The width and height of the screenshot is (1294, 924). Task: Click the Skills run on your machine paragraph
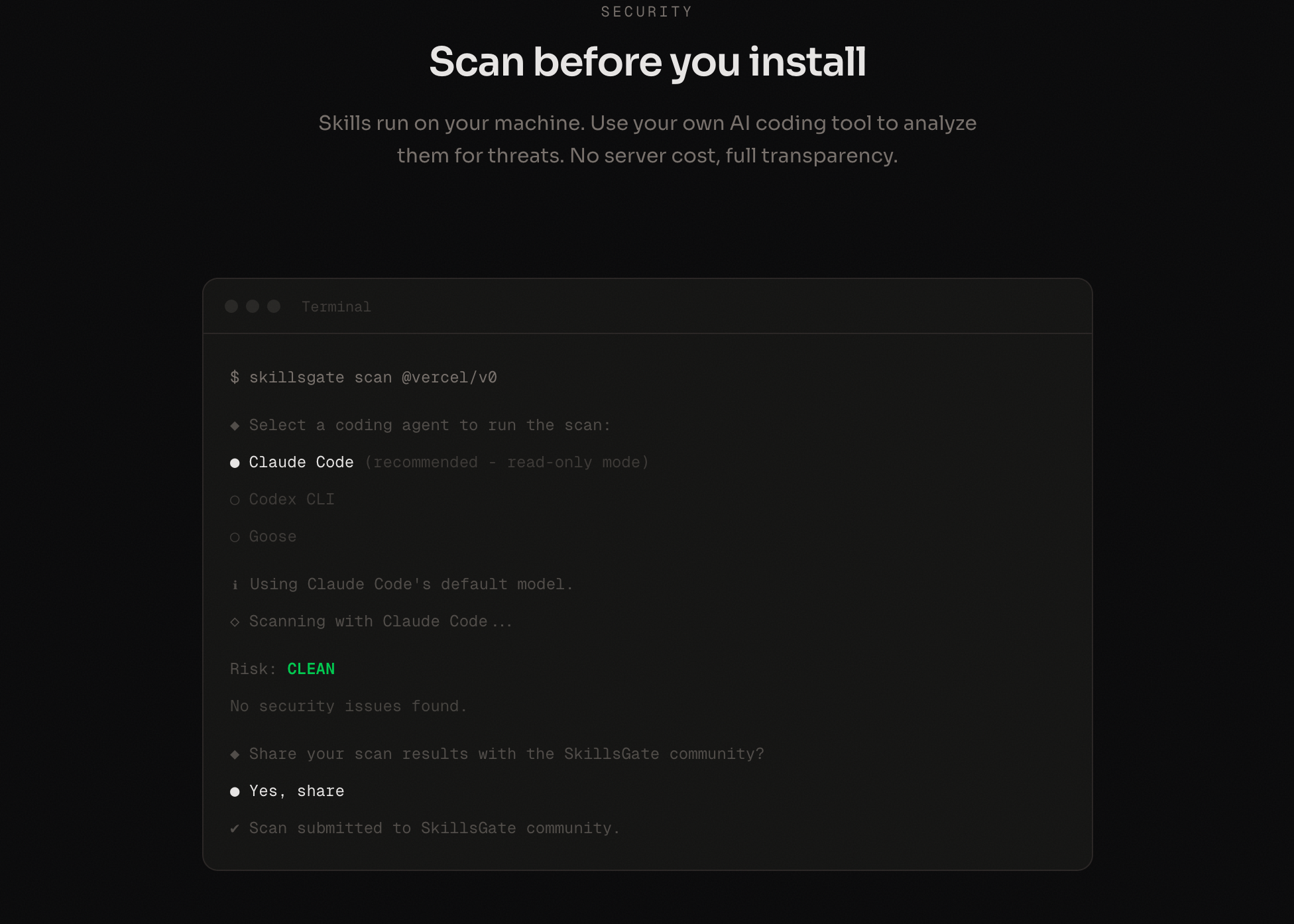[648, 139]
